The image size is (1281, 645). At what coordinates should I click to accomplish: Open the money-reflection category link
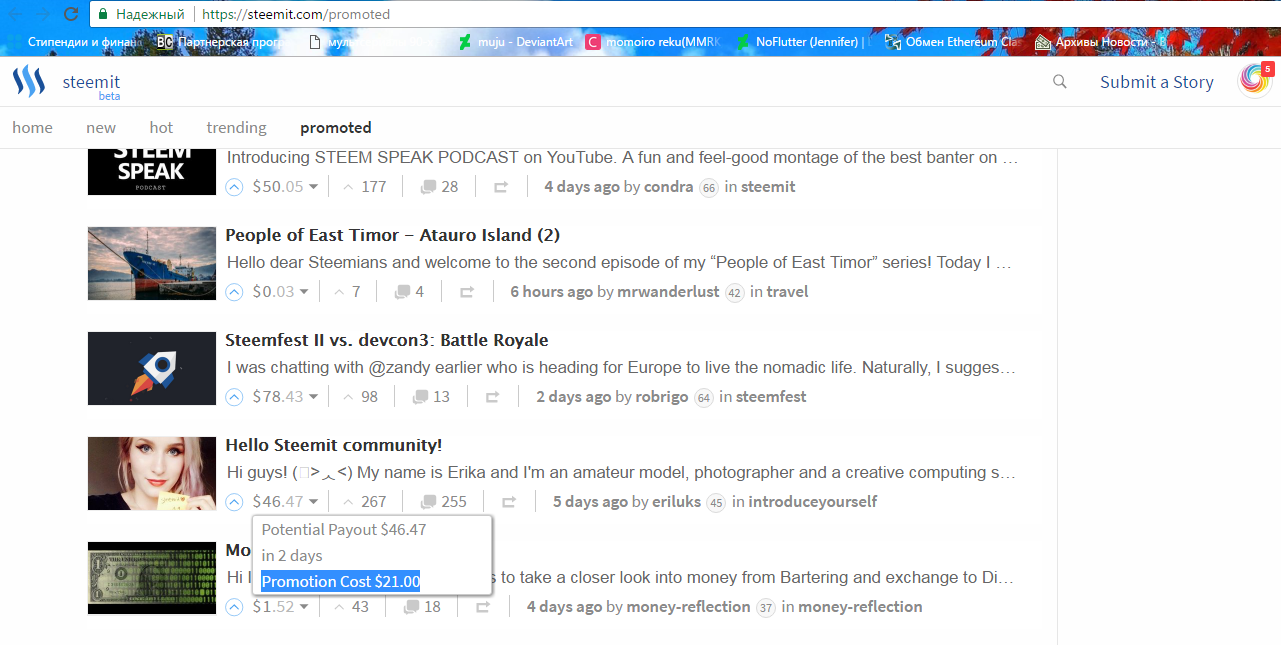tap(860, 607)
